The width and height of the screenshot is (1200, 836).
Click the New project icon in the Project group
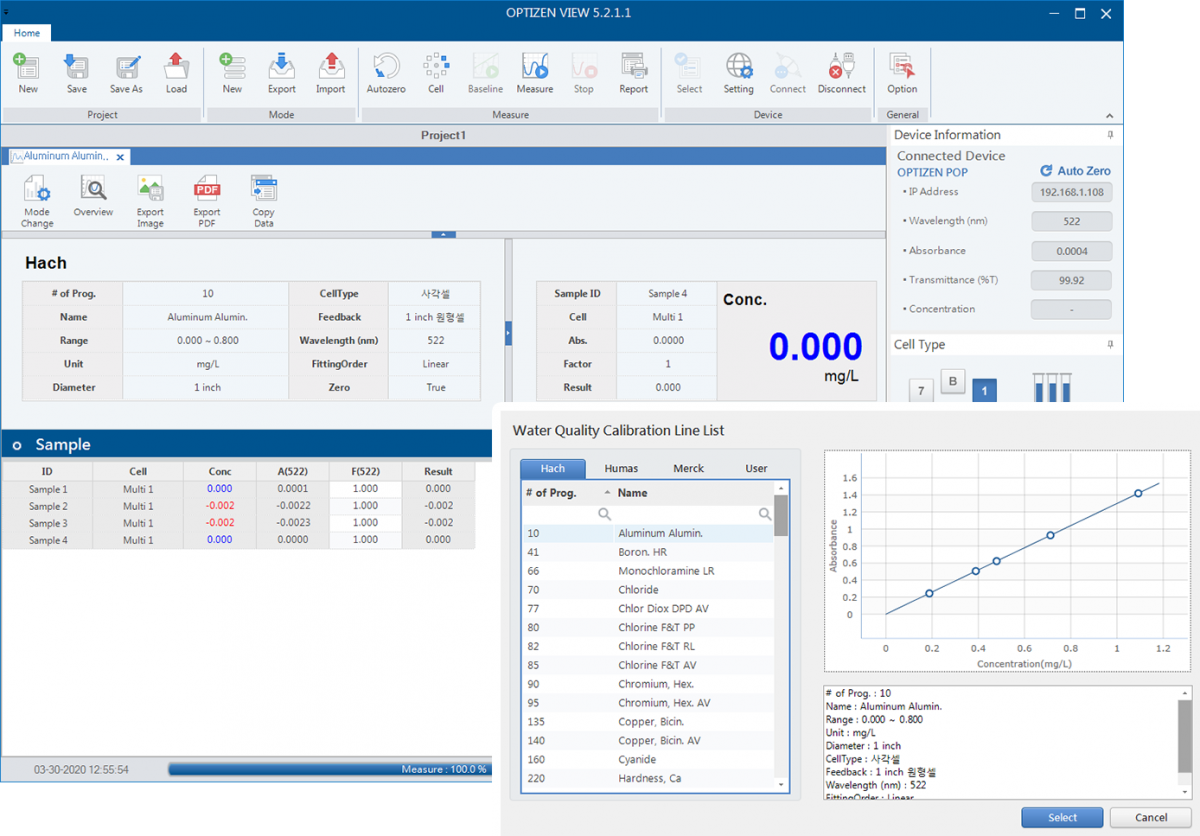click(27, 67)
